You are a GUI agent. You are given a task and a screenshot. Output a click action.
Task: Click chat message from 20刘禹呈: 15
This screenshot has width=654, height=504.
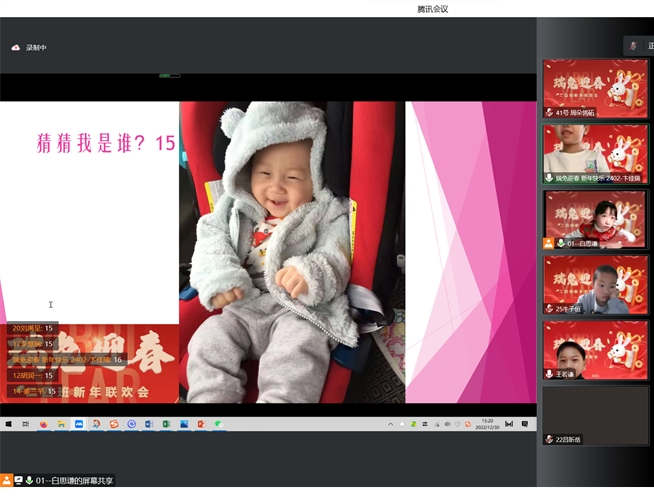click(33, 328)
